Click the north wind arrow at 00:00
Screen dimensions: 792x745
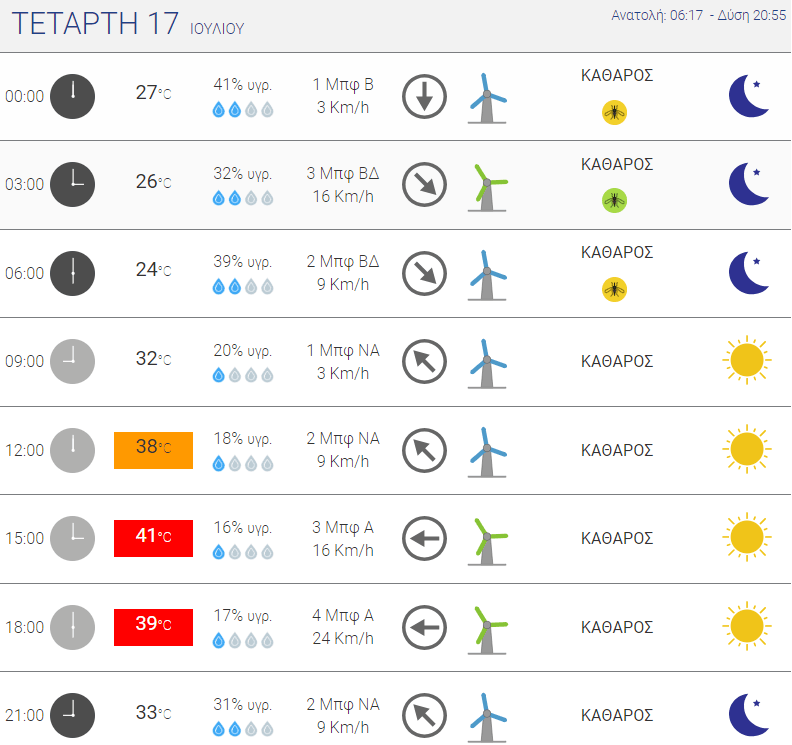424,96
